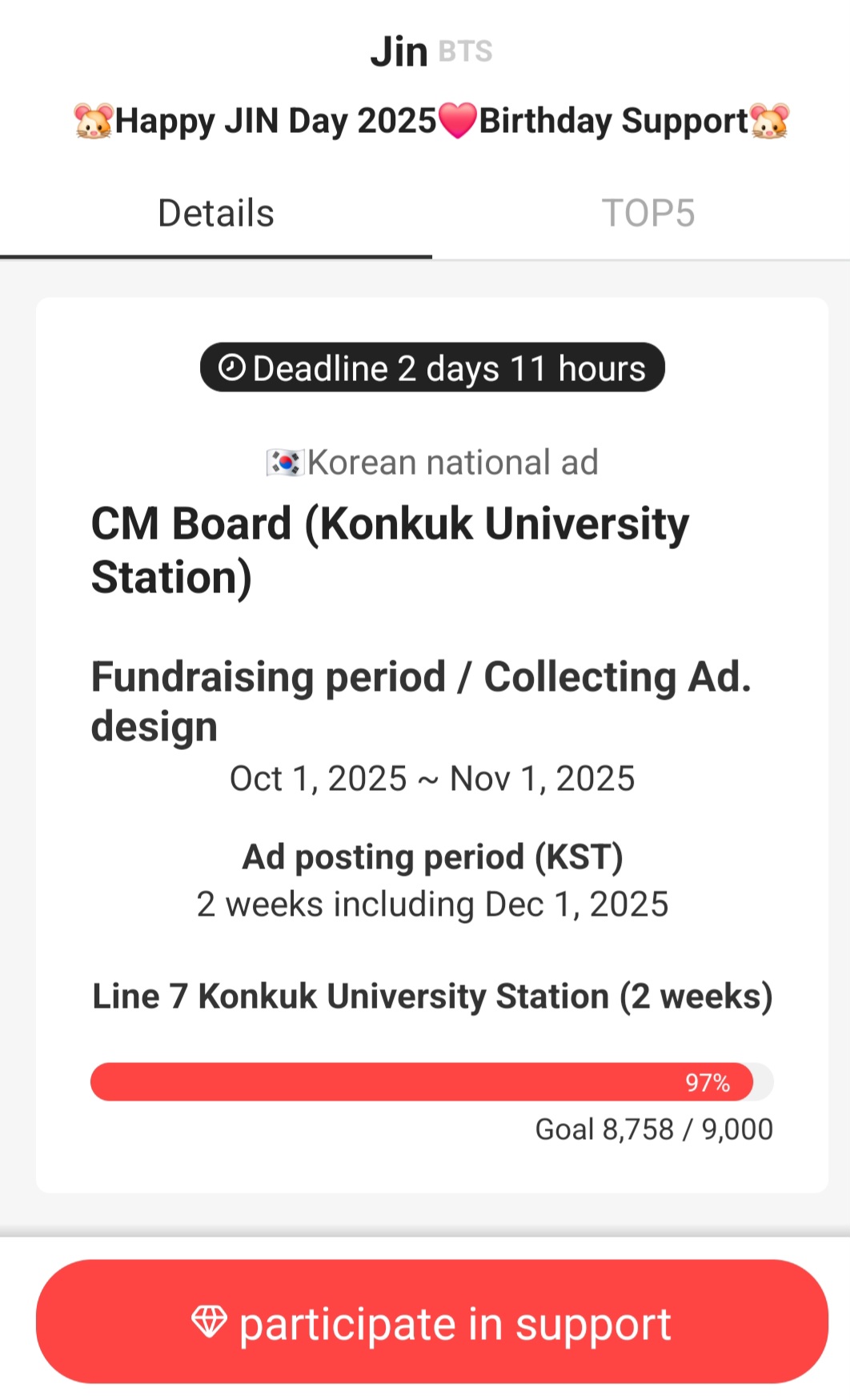Tap the BTS group label
The image size is (850, 1400).
click(466, 52)
